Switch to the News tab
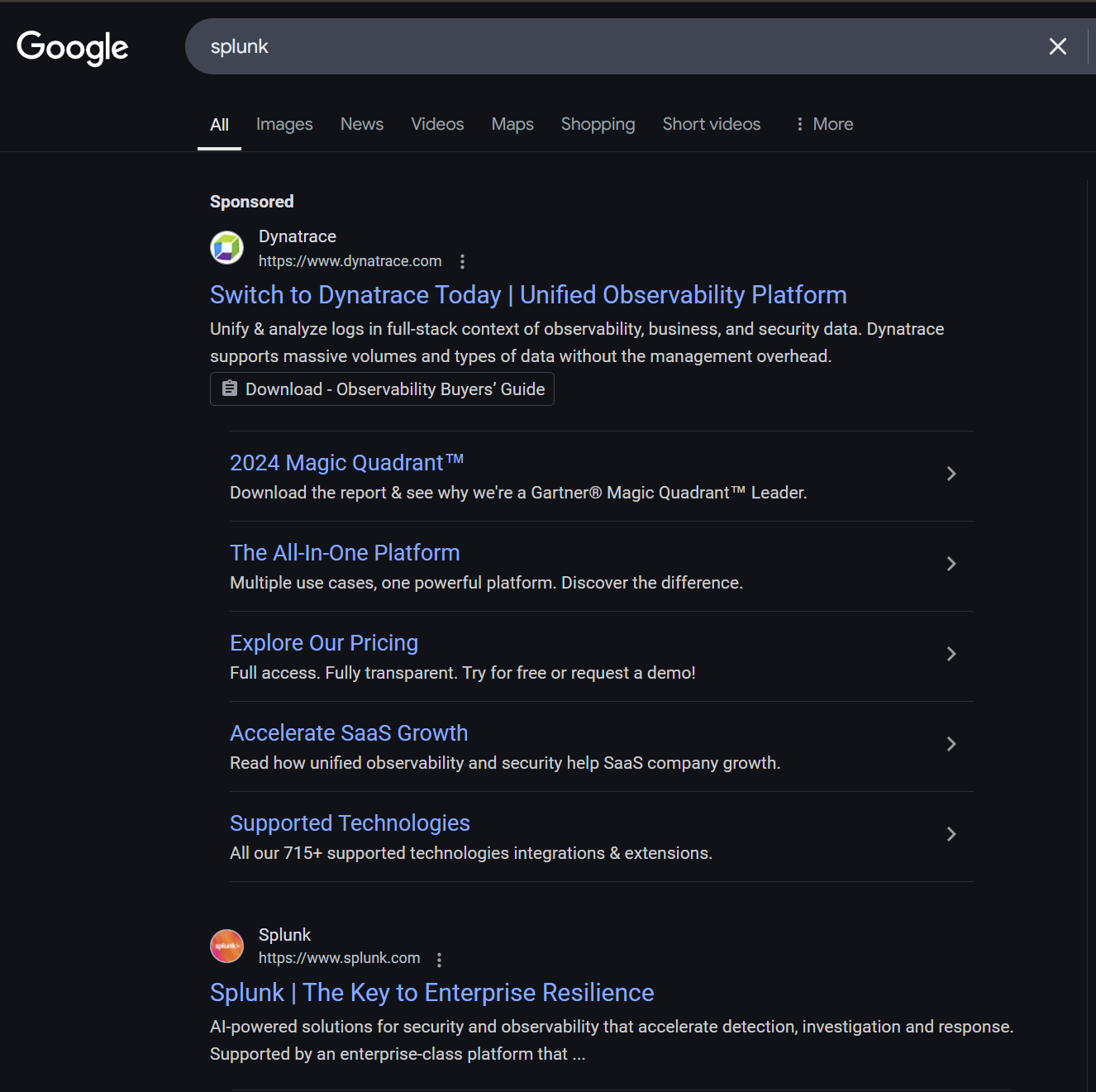1096x1092 pixels. click(362, 124)
